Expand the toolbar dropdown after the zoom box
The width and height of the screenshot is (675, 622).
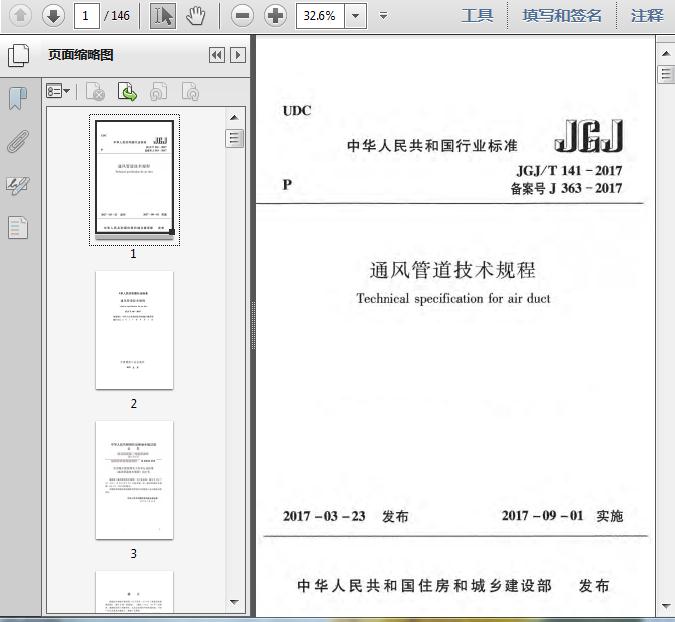385,15
